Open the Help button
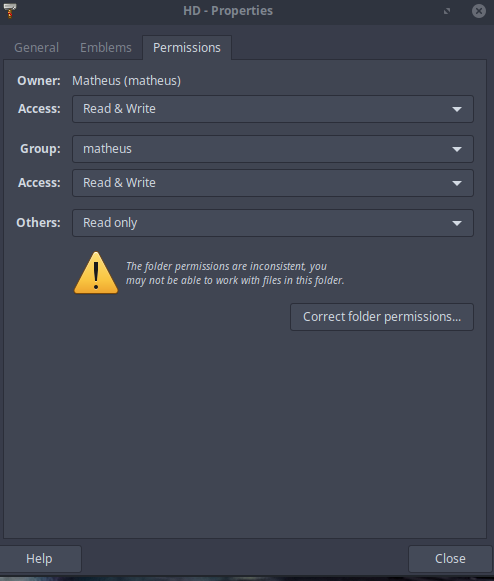494x581 pixels. point(39,559)
